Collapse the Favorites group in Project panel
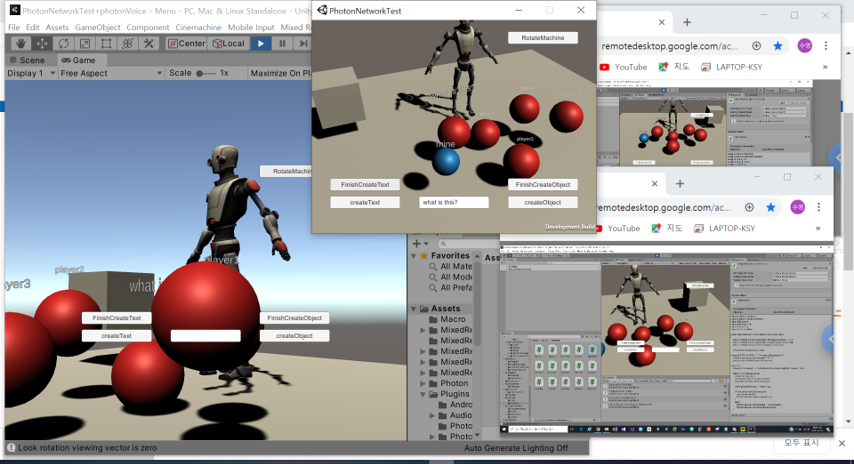Image resolution: width=854 pixels, height=464 pixels. tap(414, 255)
